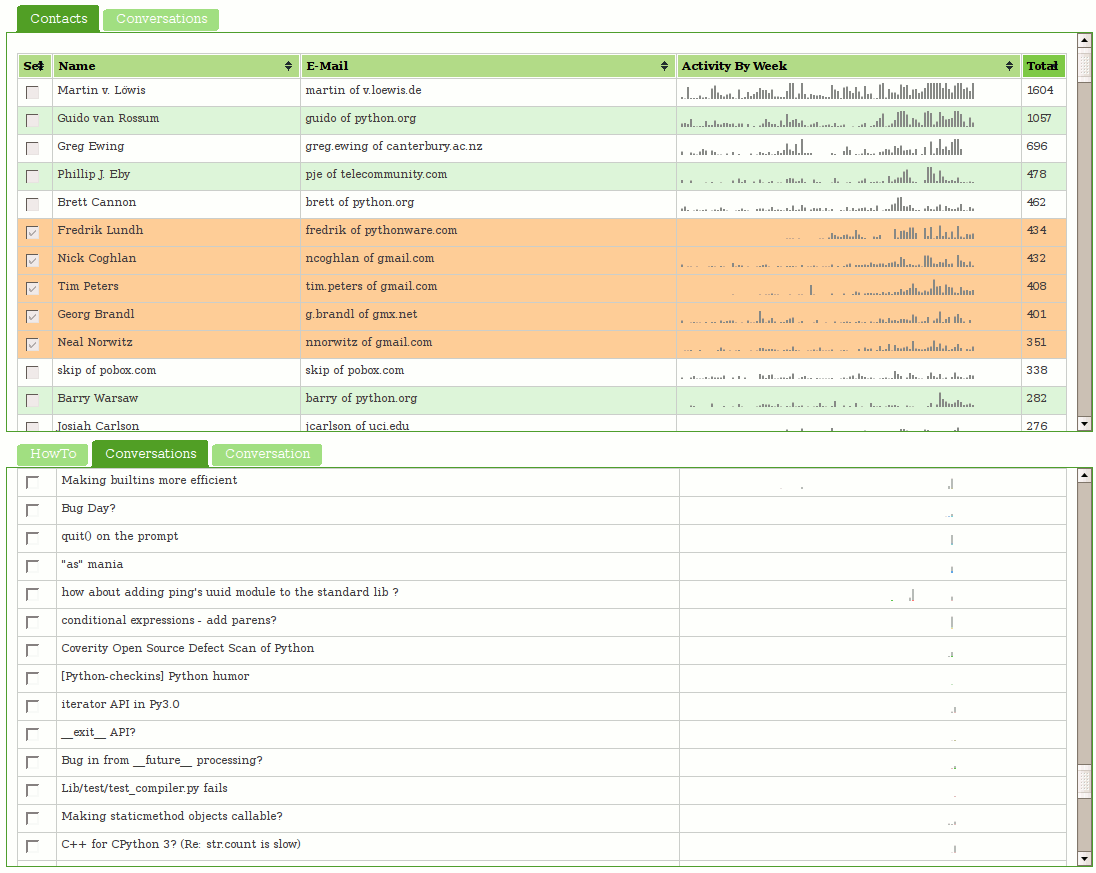
Task: Open 'Making staticmethod objects callable?' conversation
Action: (x=172, y=816)
